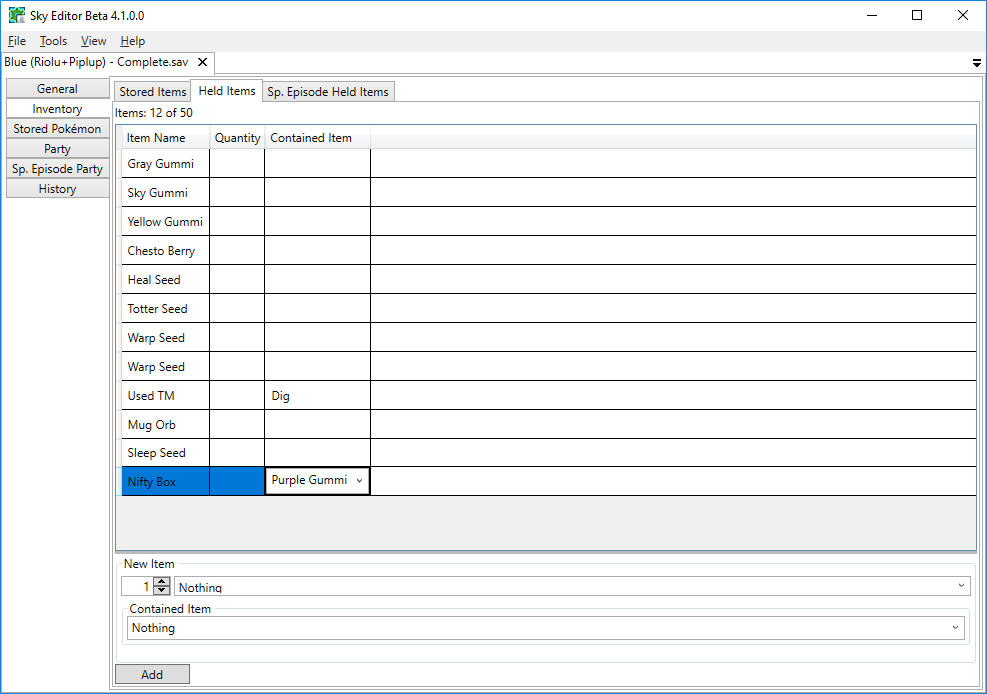Open the Contained Item Nothing dropdown

955,628
